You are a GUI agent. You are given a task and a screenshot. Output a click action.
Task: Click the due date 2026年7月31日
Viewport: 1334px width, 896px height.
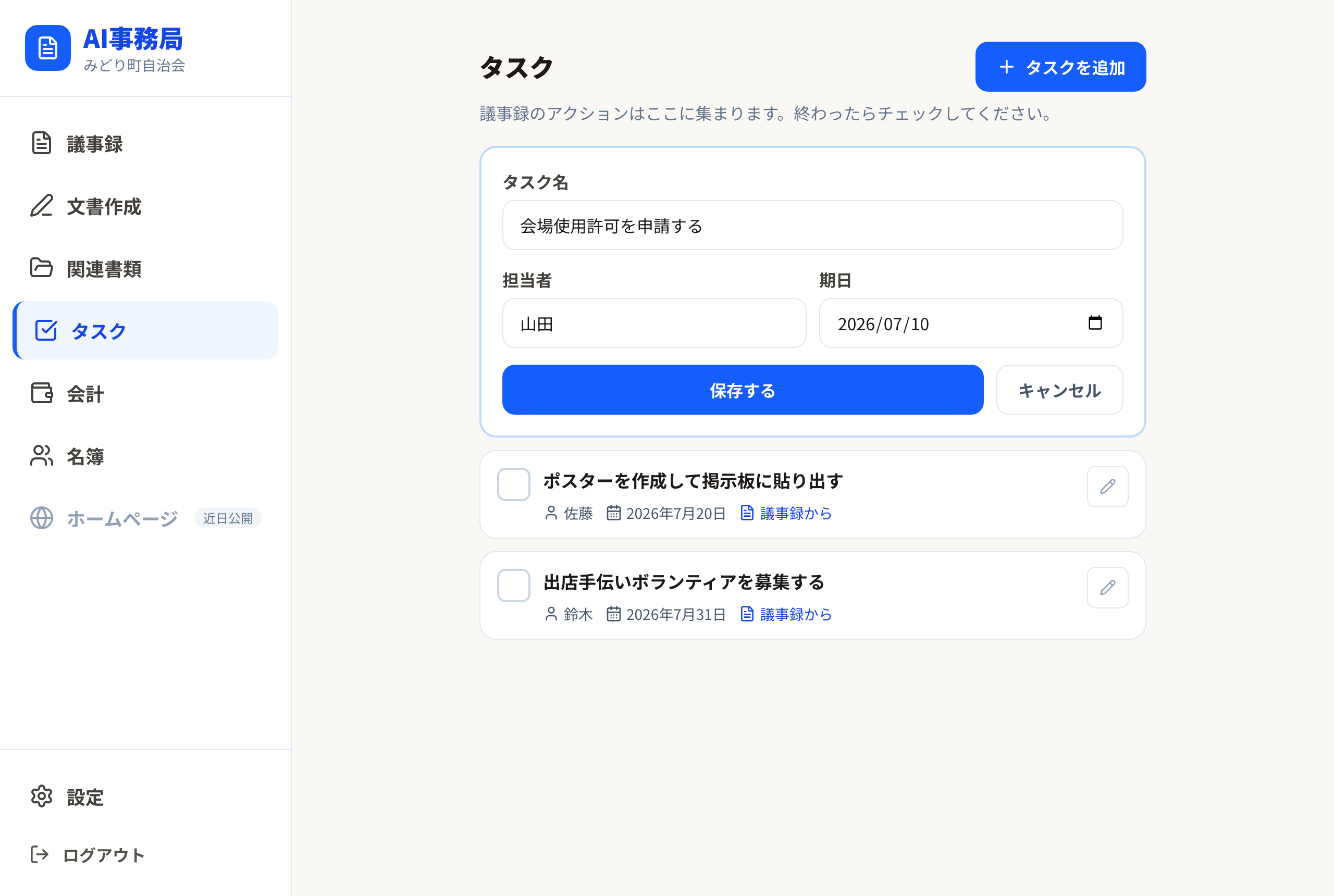(x=675, y=614)
